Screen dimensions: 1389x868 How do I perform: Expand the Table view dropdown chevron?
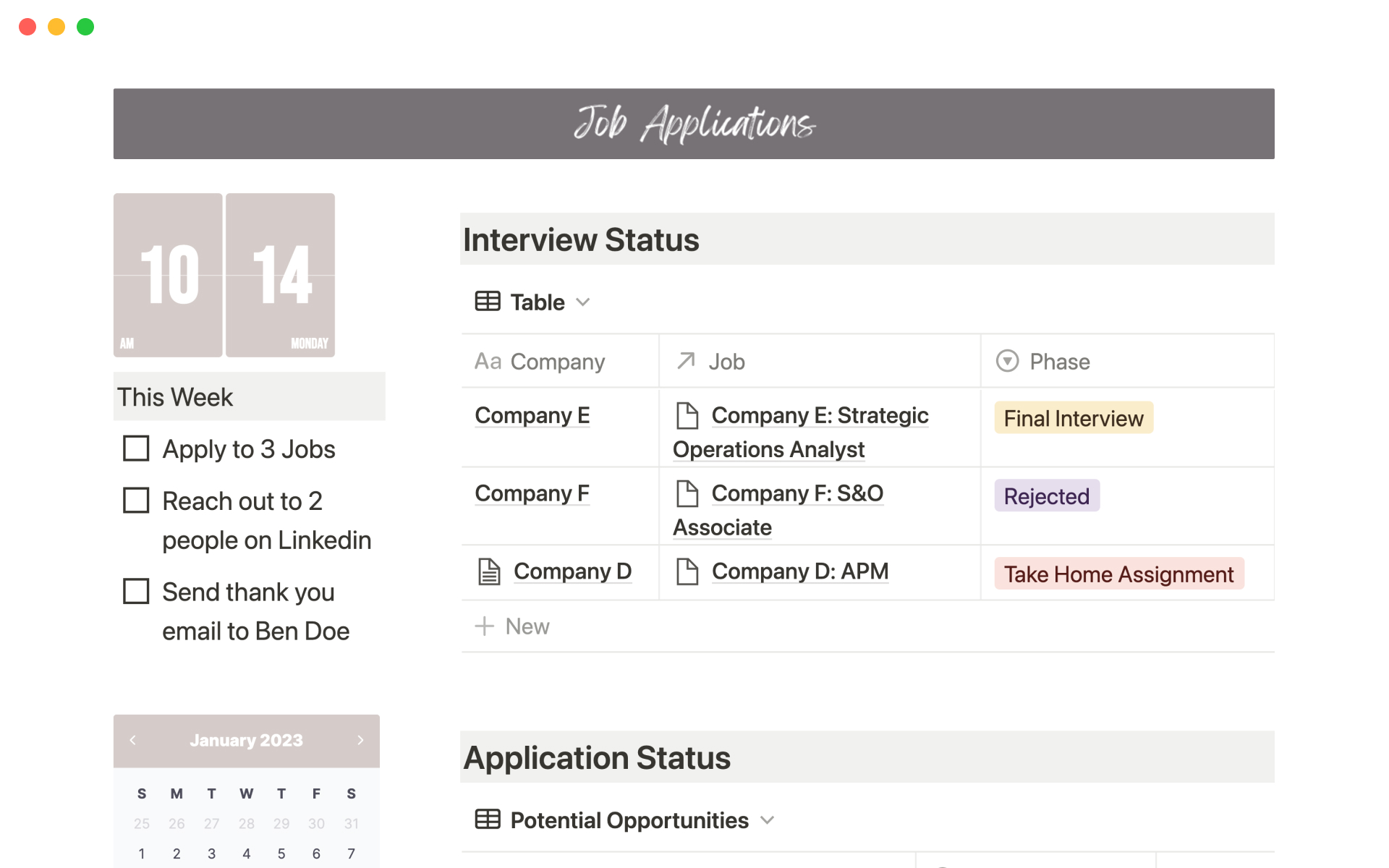[583, 302]
